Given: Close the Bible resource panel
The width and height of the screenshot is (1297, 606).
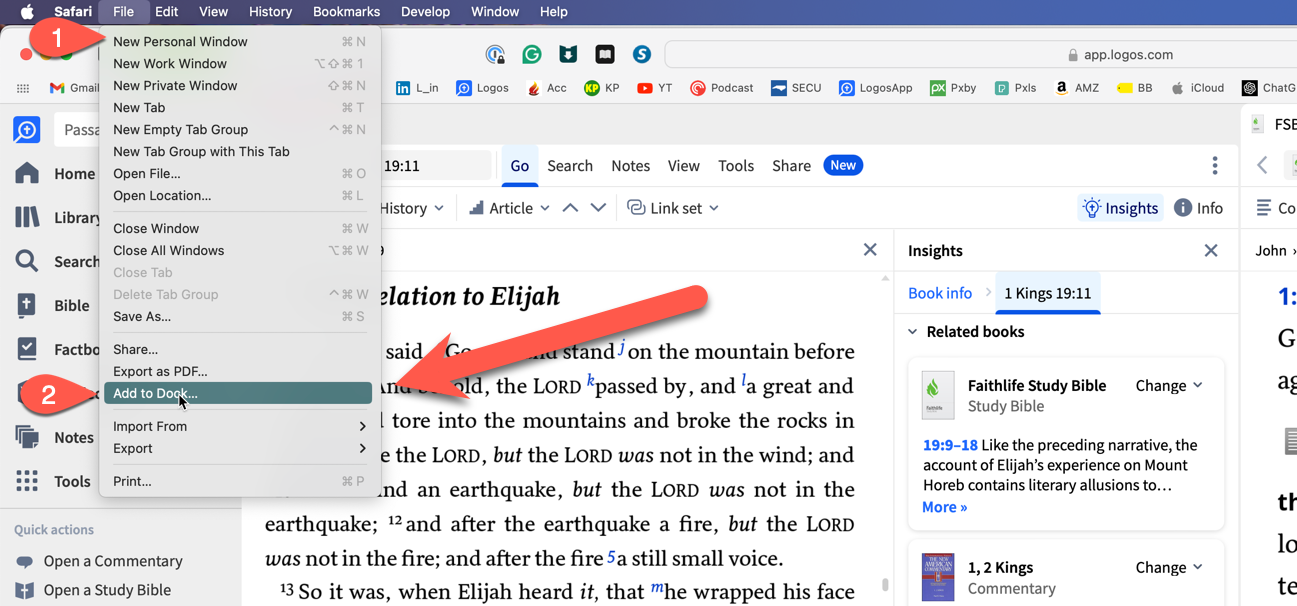Looking at the screenshot, I should tap(870, 250).
